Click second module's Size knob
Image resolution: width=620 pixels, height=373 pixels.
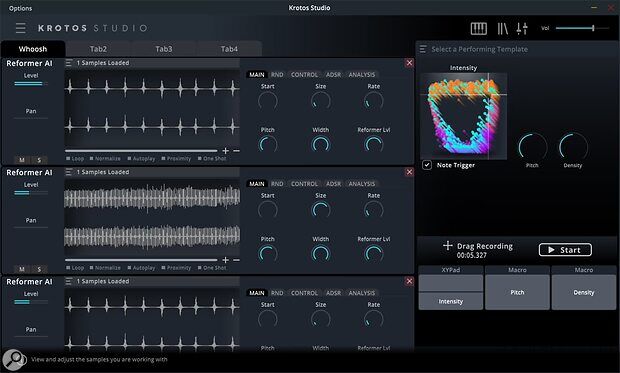[x=321, y=210]
